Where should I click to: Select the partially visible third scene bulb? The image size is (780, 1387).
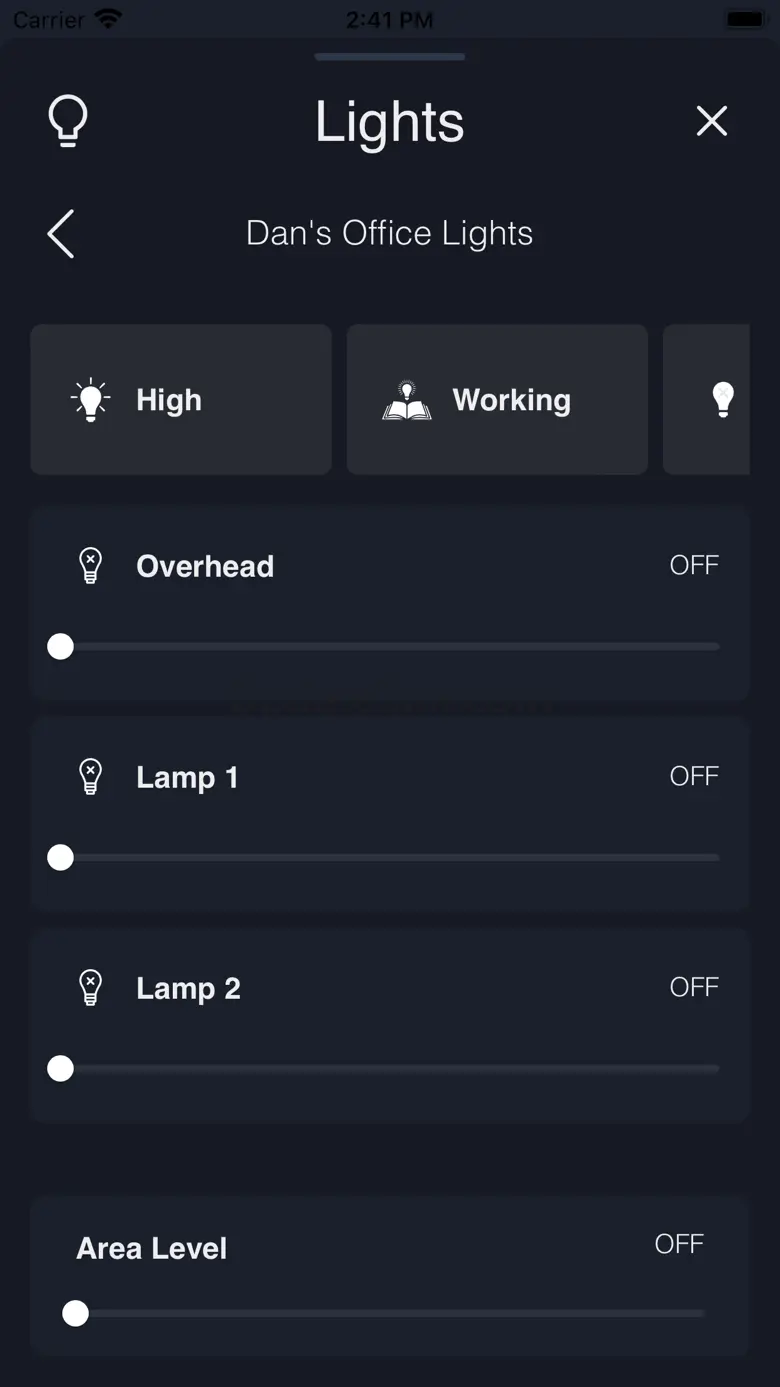click(722, 399)
